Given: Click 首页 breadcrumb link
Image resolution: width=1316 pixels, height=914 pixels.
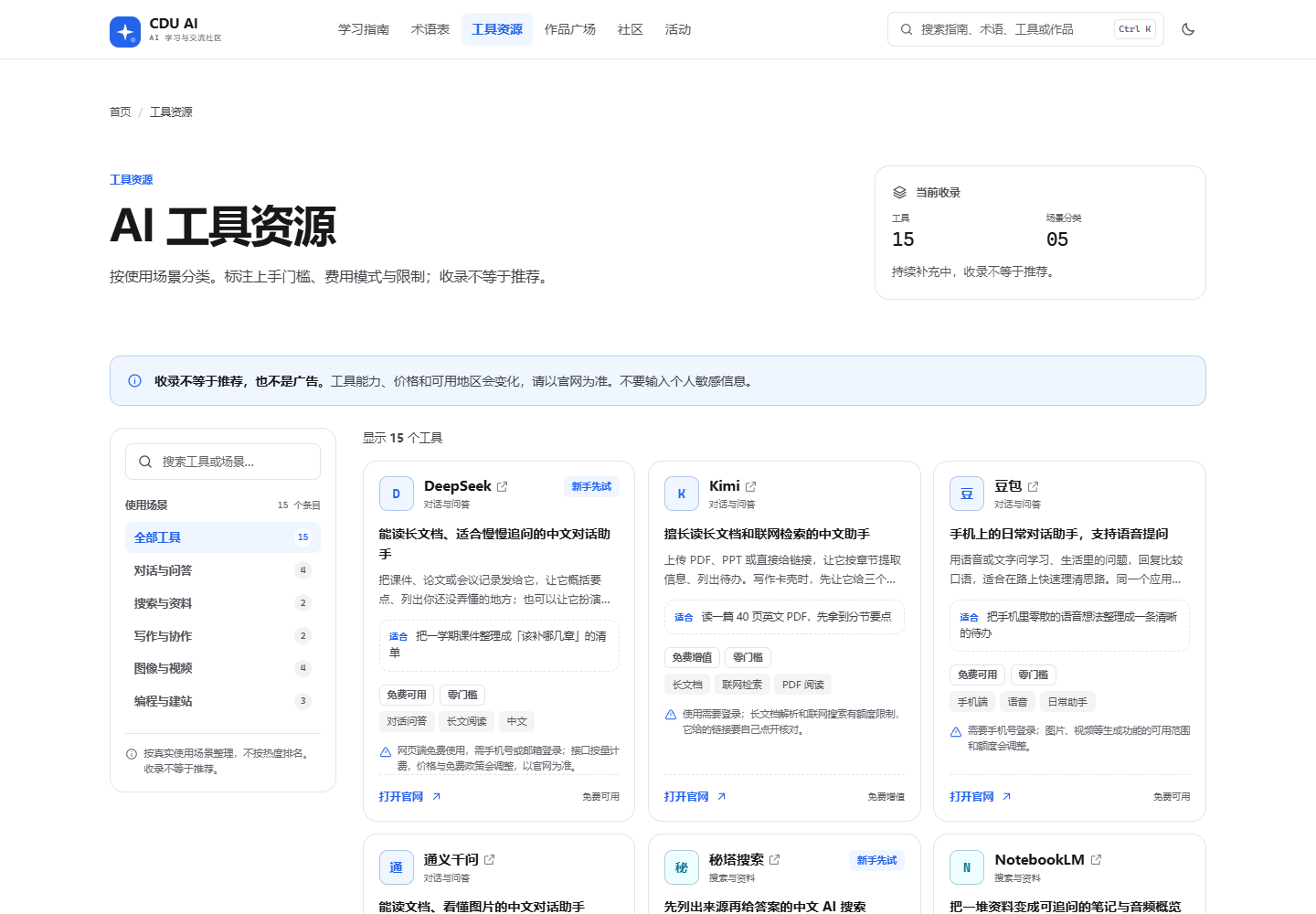Looking at the screenshot, I should (121, 112).
